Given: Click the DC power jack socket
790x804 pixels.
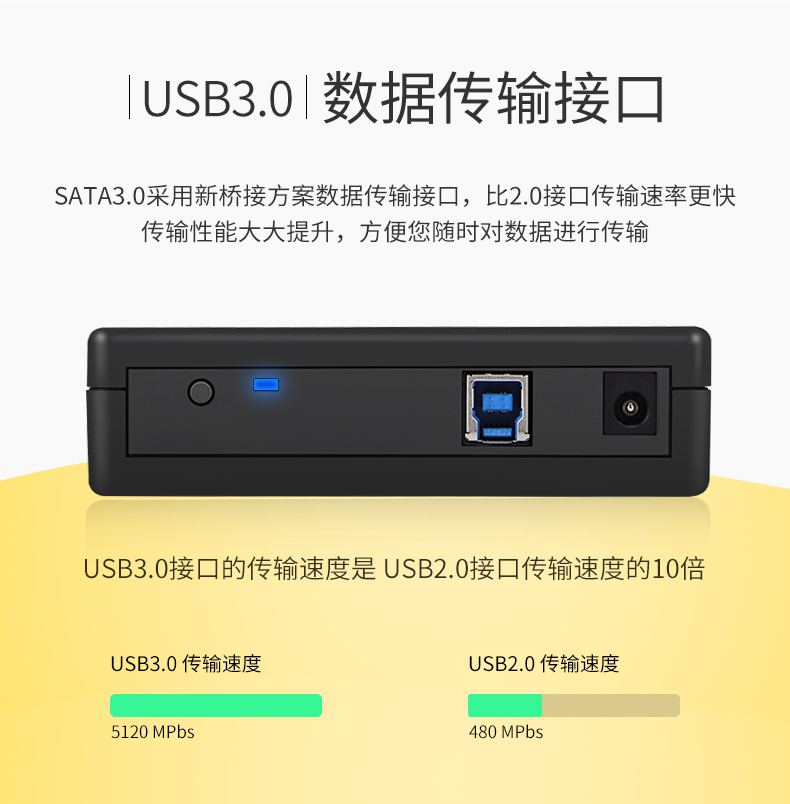Looking at the screenshot, I should coord(630,404).
